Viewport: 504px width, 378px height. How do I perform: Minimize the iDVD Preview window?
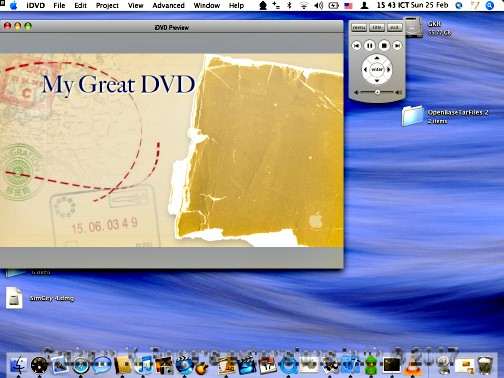click(x=18, y=26)
